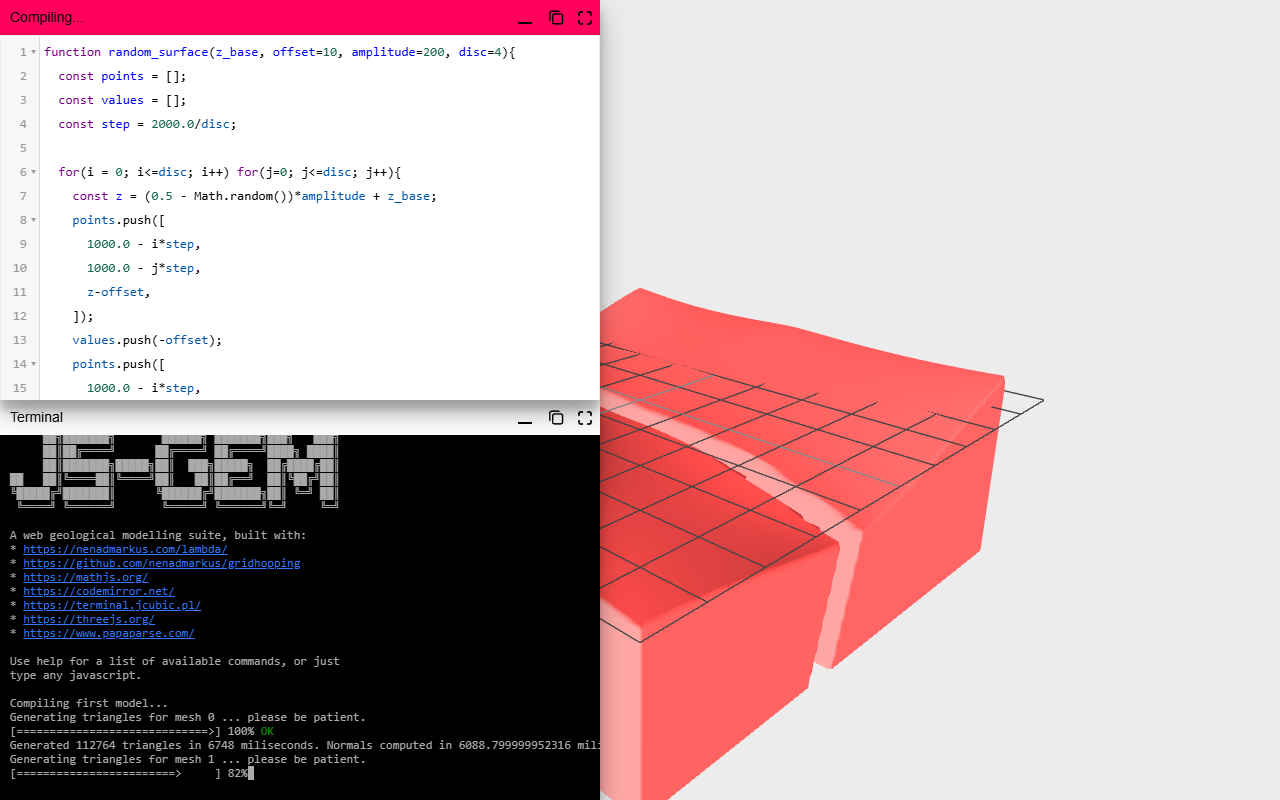
Task: Minimize the Compiling code editor panel
Action: pos(524,18)
